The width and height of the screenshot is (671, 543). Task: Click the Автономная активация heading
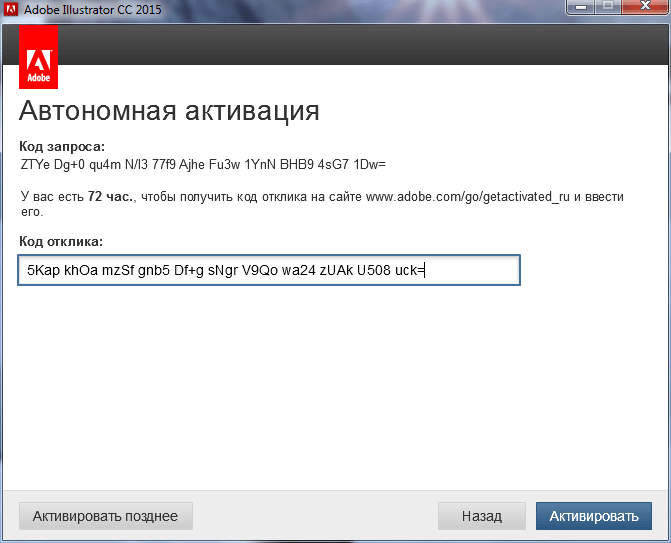169,111
